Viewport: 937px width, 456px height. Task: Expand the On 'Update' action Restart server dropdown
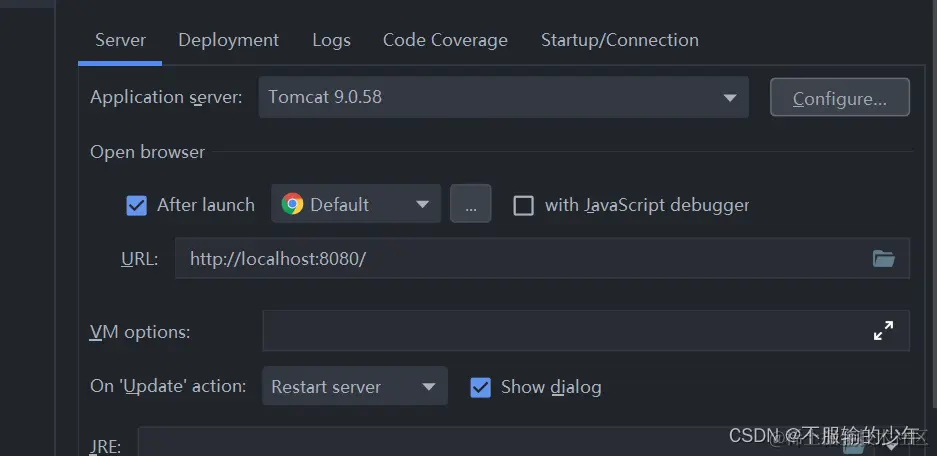[354, 387]
